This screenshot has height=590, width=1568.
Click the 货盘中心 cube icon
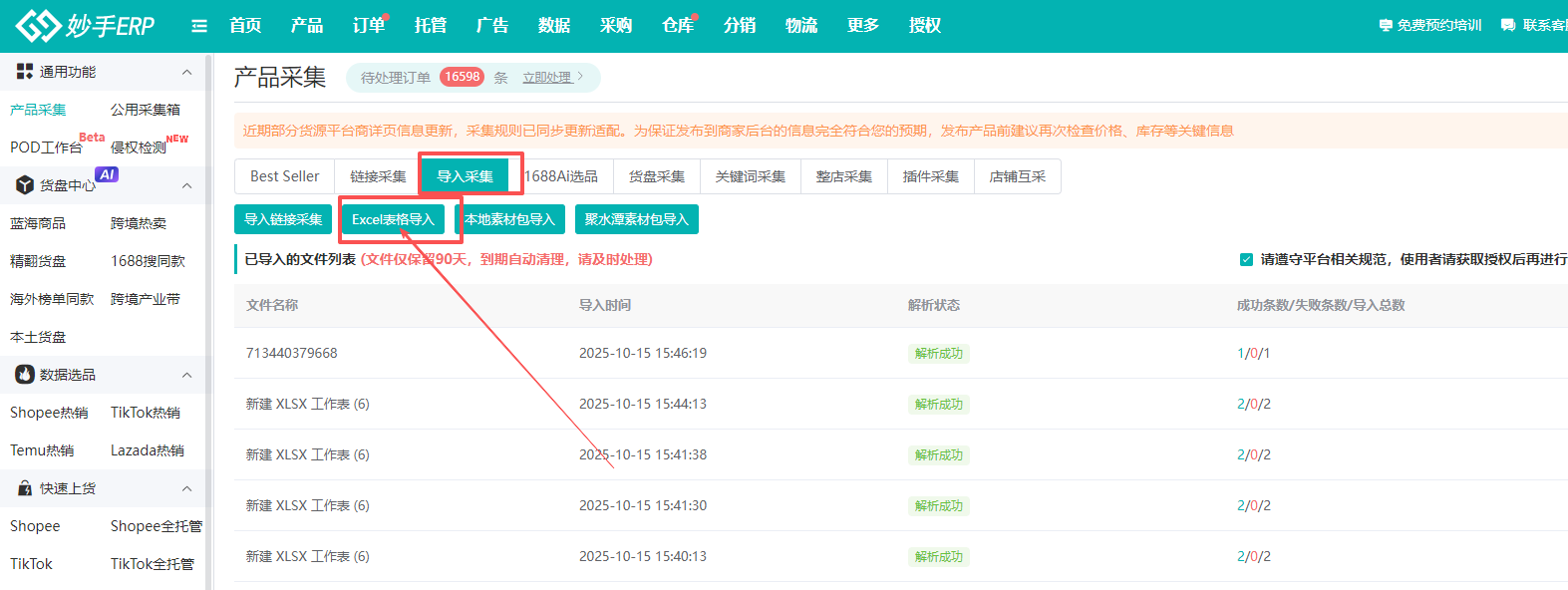tap(25, 185)
